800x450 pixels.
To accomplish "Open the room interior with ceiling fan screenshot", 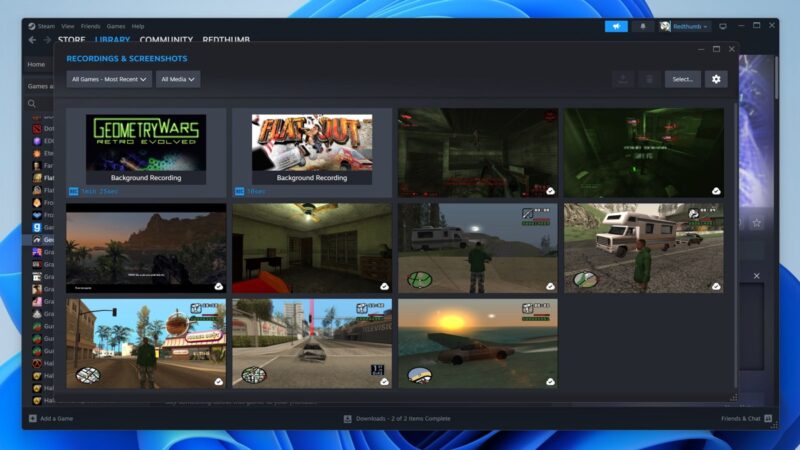I will (x=312, y=248).
